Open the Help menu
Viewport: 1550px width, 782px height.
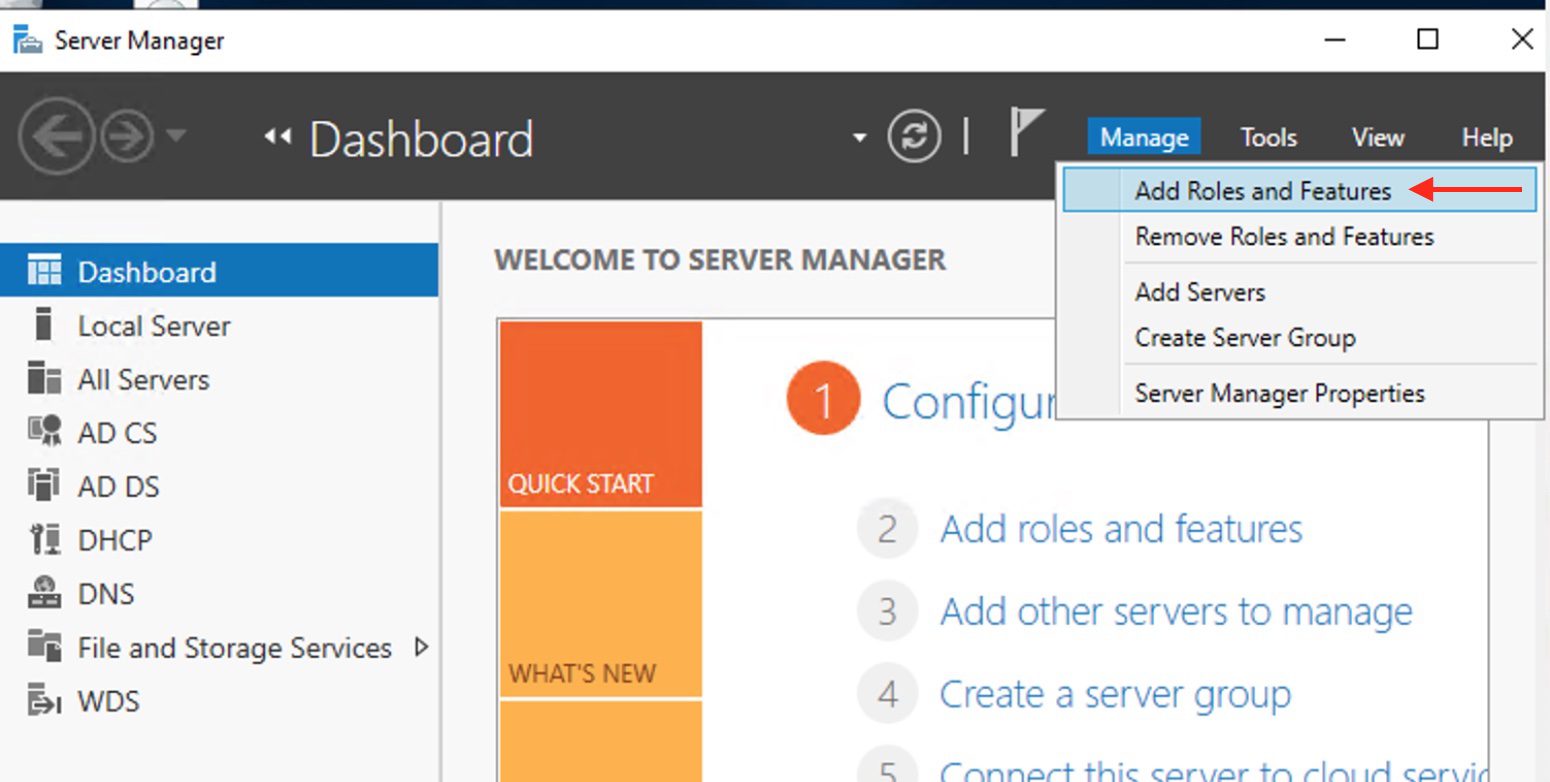click(x=1486, y=137)
